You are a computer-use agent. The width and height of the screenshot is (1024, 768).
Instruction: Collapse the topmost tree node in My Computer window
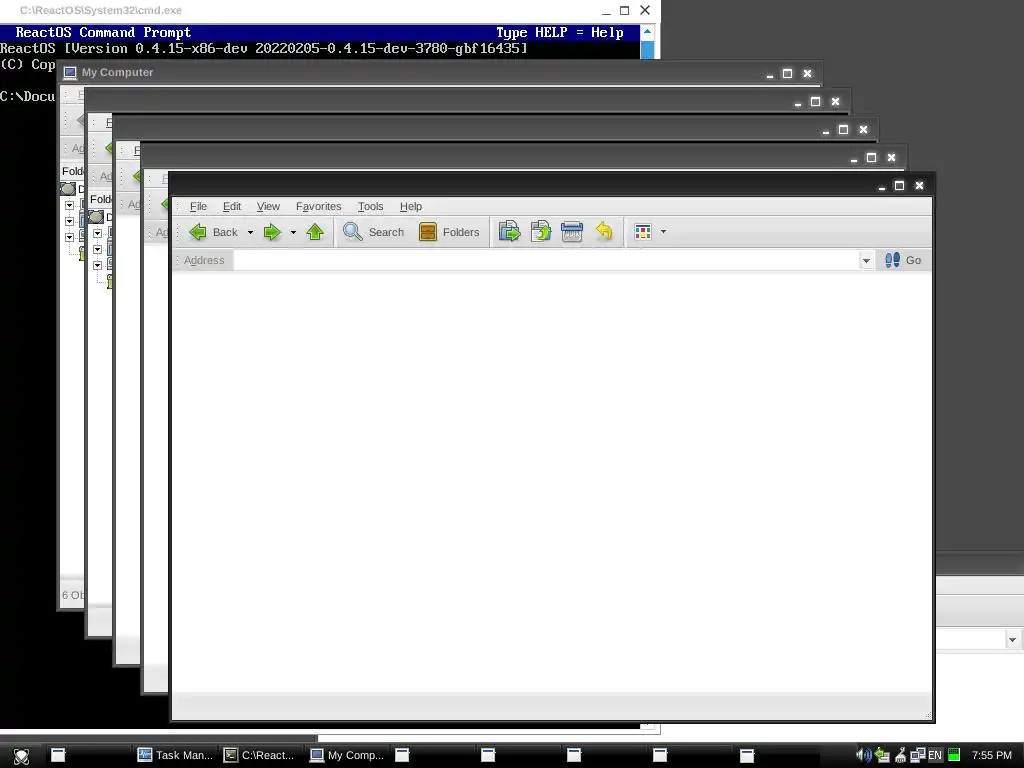point(69,205)
